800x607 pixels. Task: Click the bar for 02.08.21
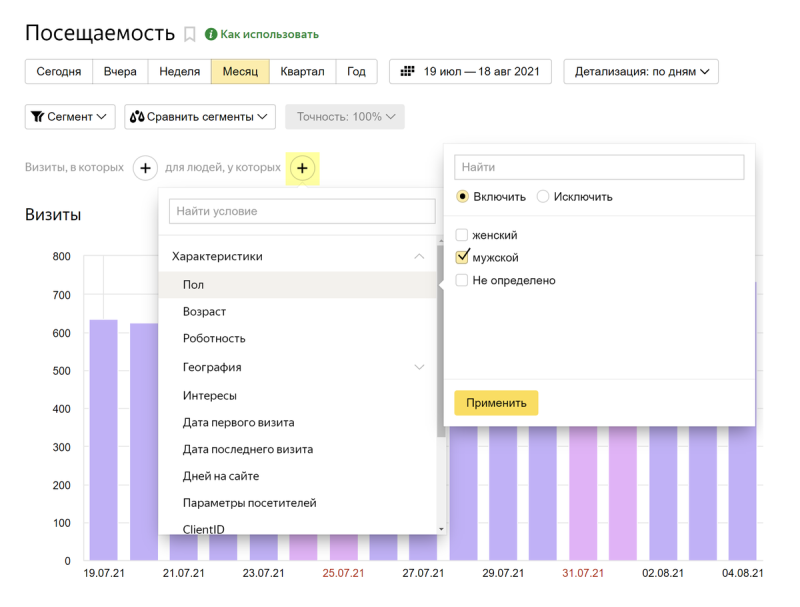[x=663, y=493]
